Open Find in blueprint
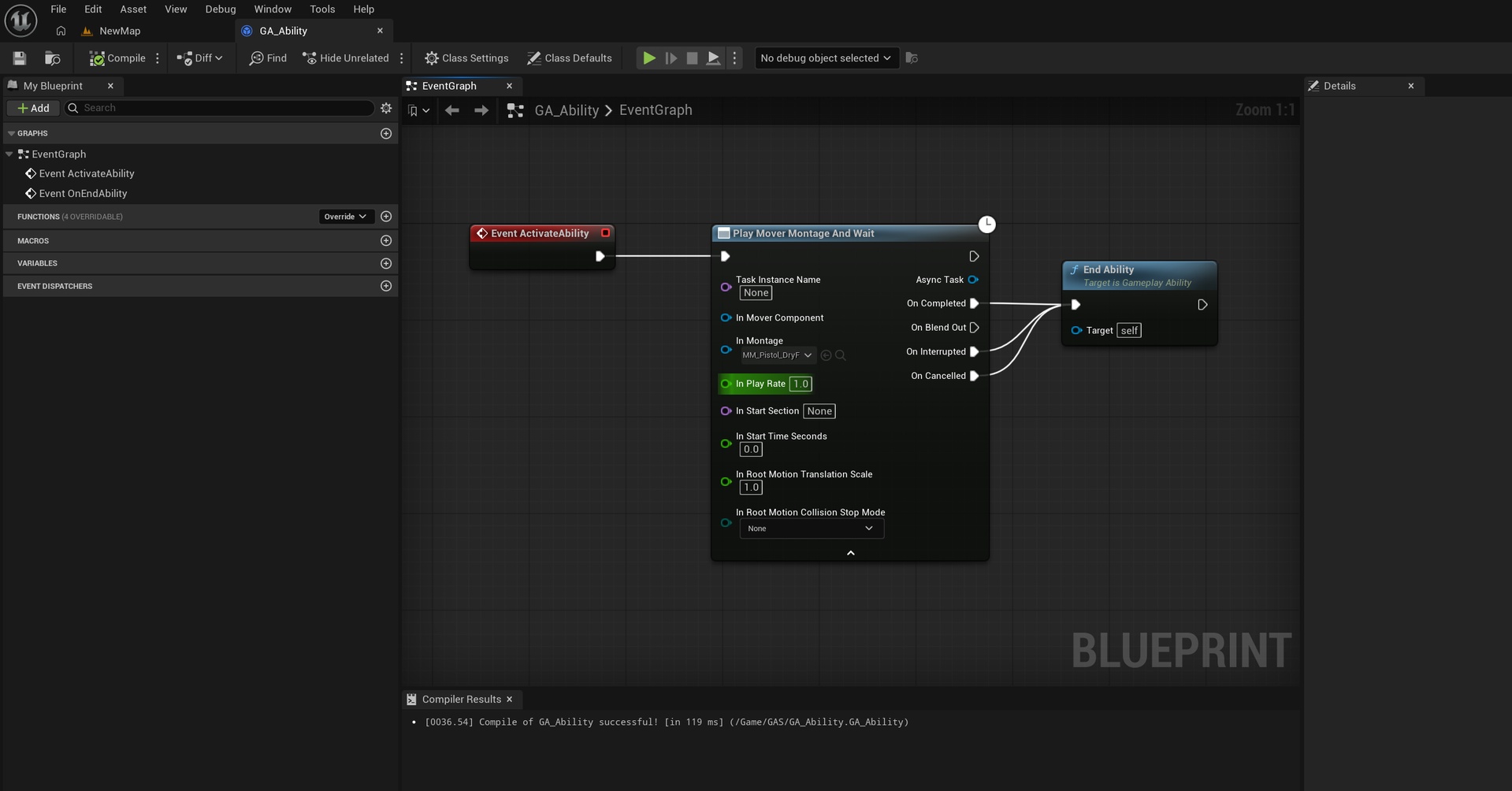Image resolution: width=1512 pixels, height=791 pixels. (268, 58)
